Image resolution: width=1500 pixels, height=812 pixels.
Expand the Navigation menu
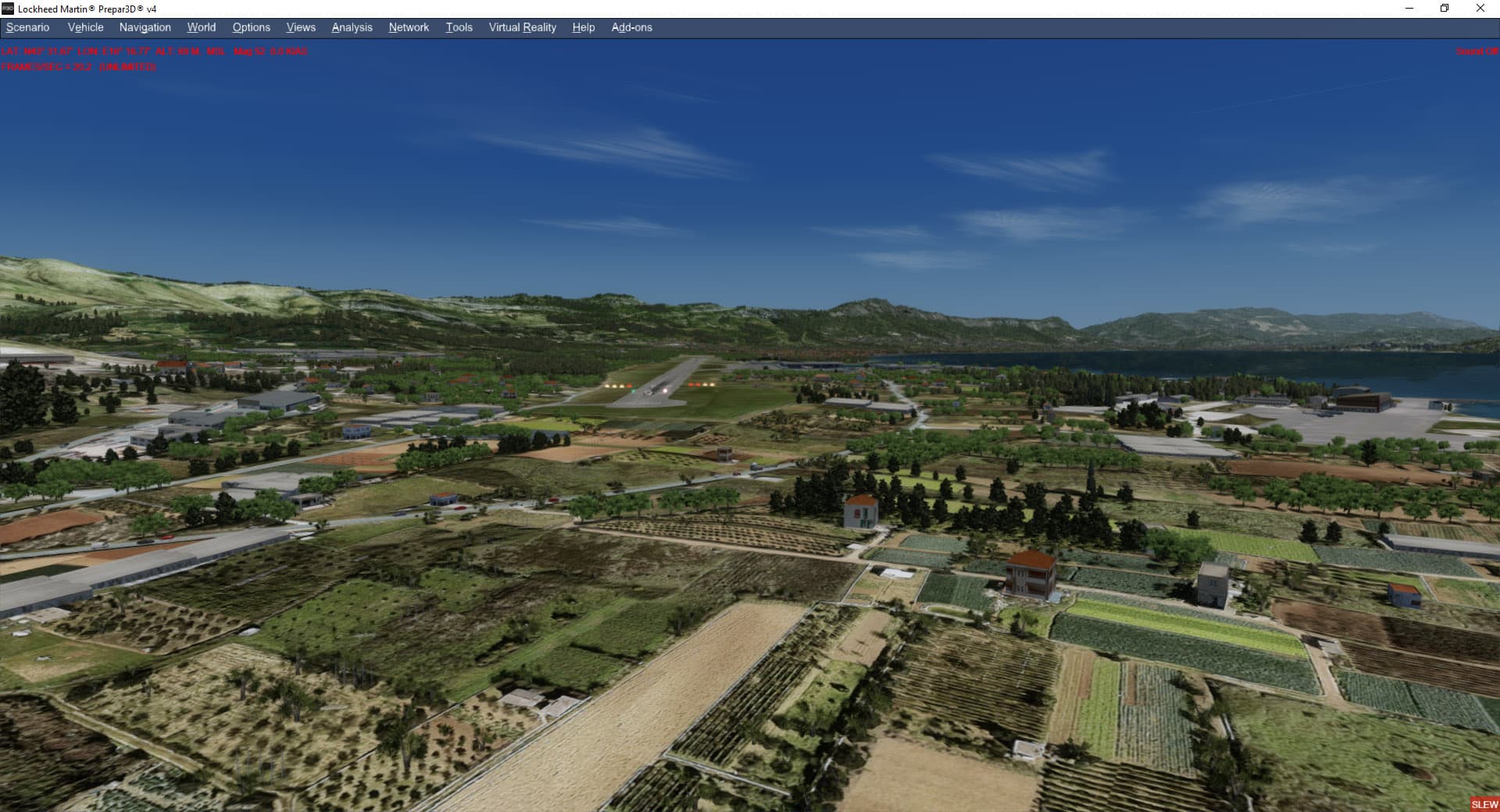click(145, 27)
